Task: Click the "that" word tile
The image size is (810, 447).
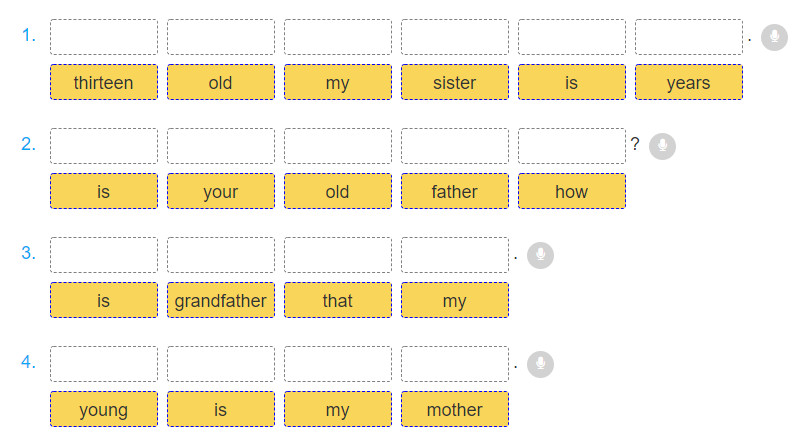Action: (338, 300)
